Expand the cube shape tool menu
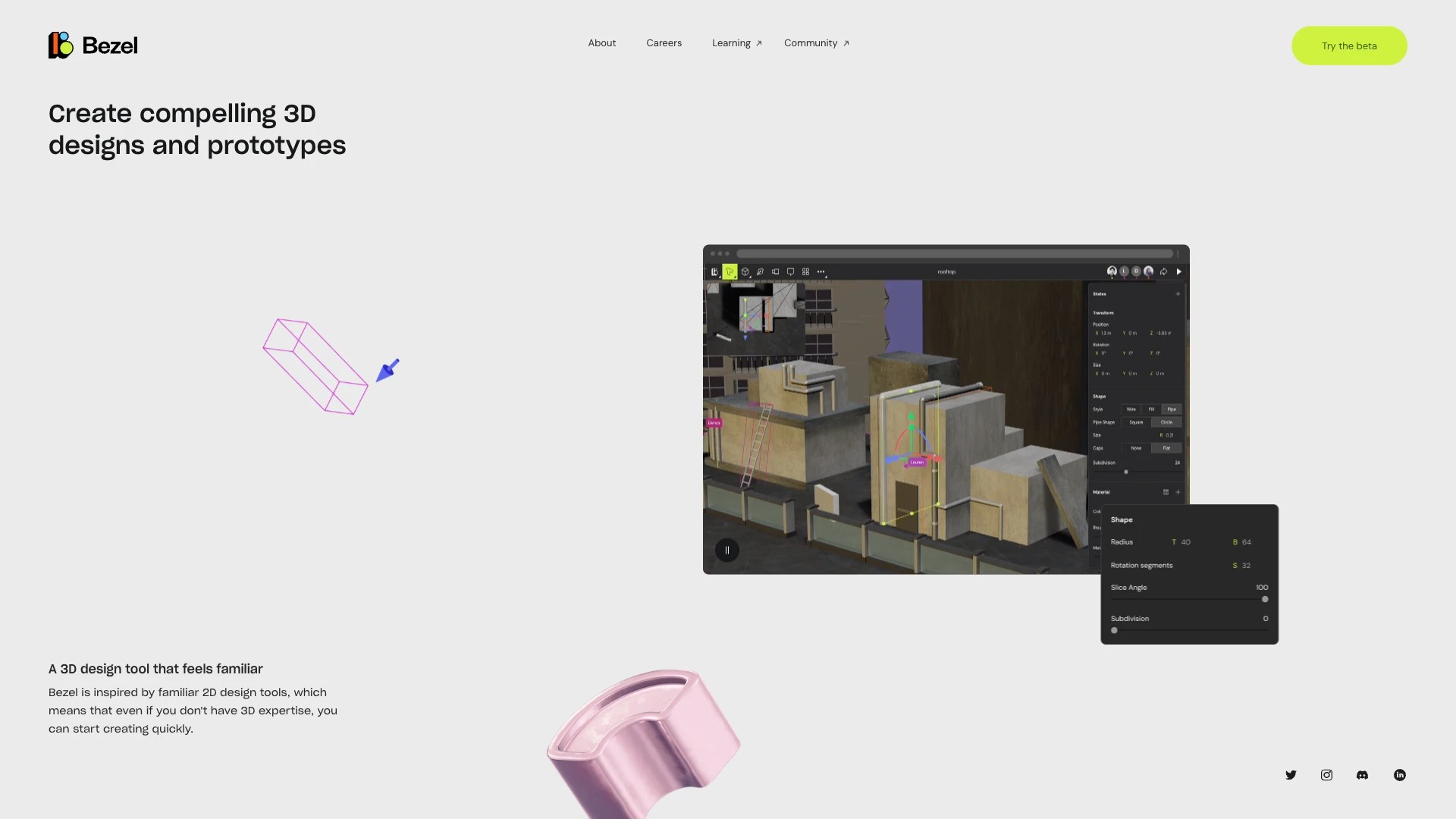 (745, 271)
